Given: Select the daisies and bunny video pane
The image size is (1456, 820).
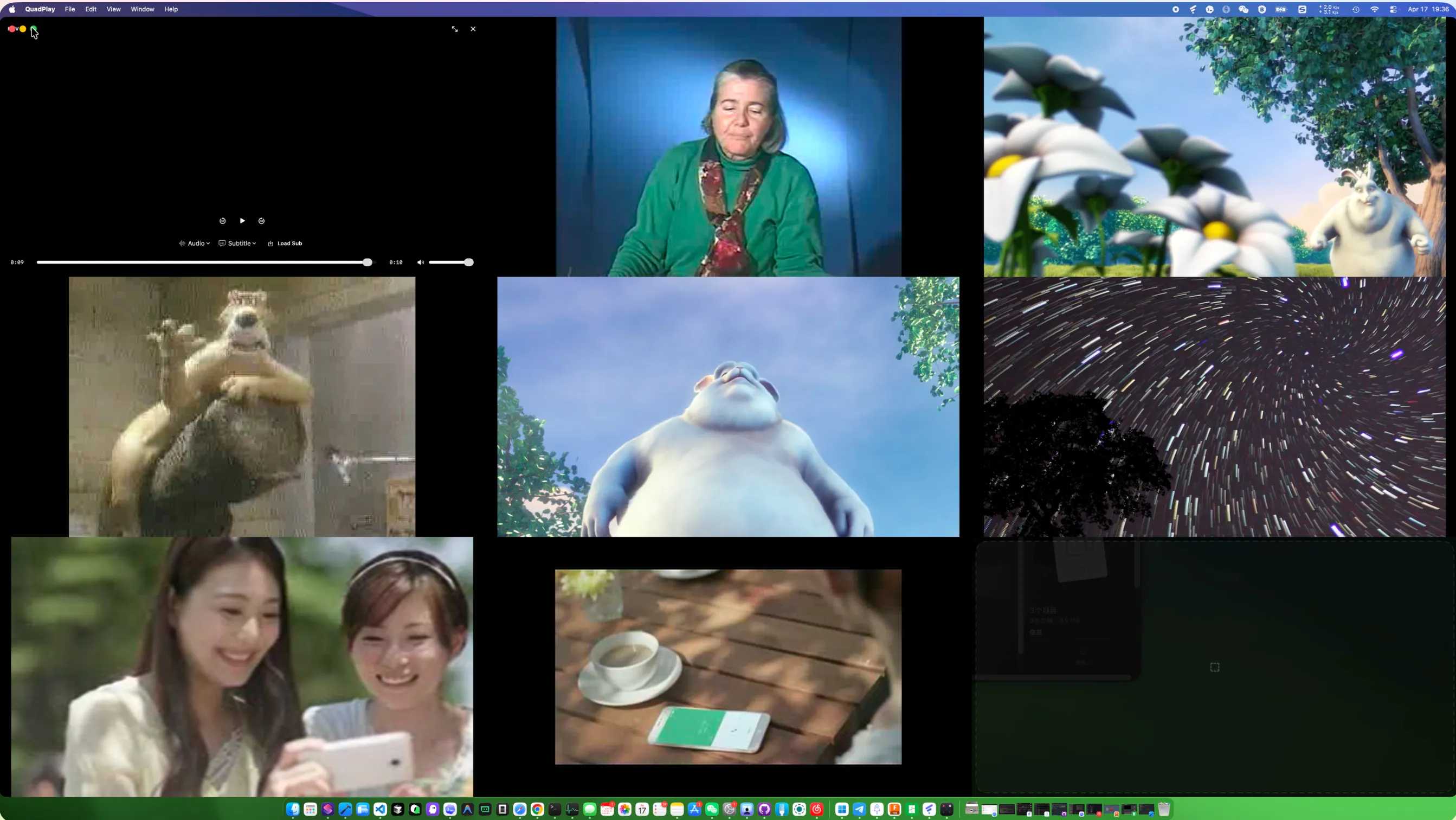Looking at the screenshot, I should click(1215, 146).
